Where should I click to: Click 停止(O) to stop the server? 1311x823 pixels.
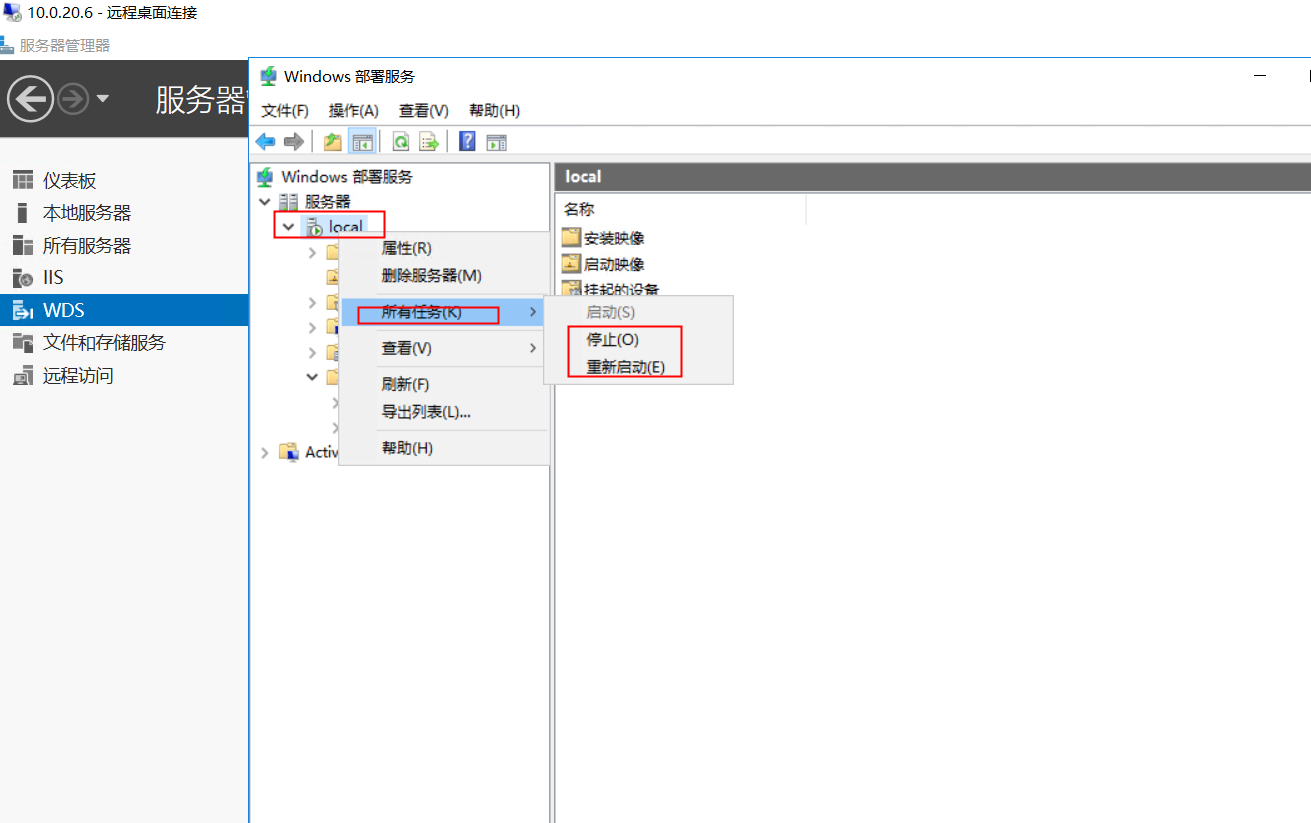click(638, 340)
